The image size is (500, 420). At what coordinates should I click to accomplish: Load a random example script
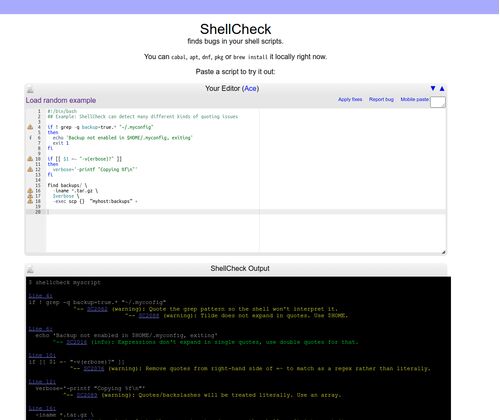pyautogui.click(x=61, y=100)
